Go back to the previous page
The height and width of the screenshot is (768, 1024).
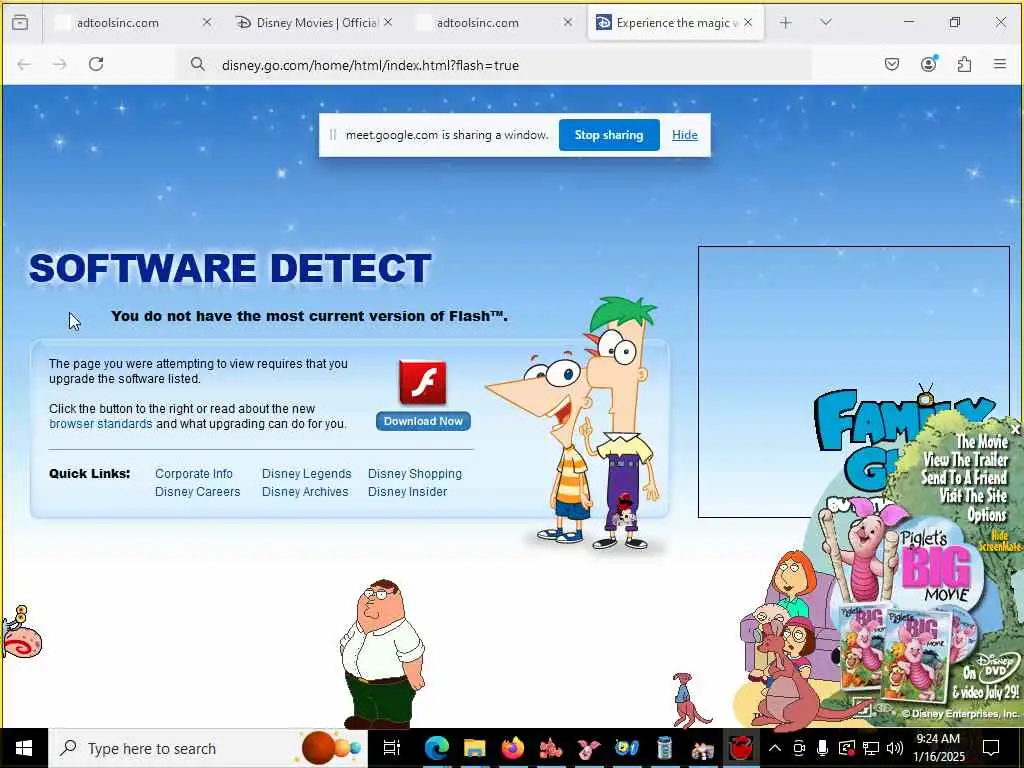24,64
